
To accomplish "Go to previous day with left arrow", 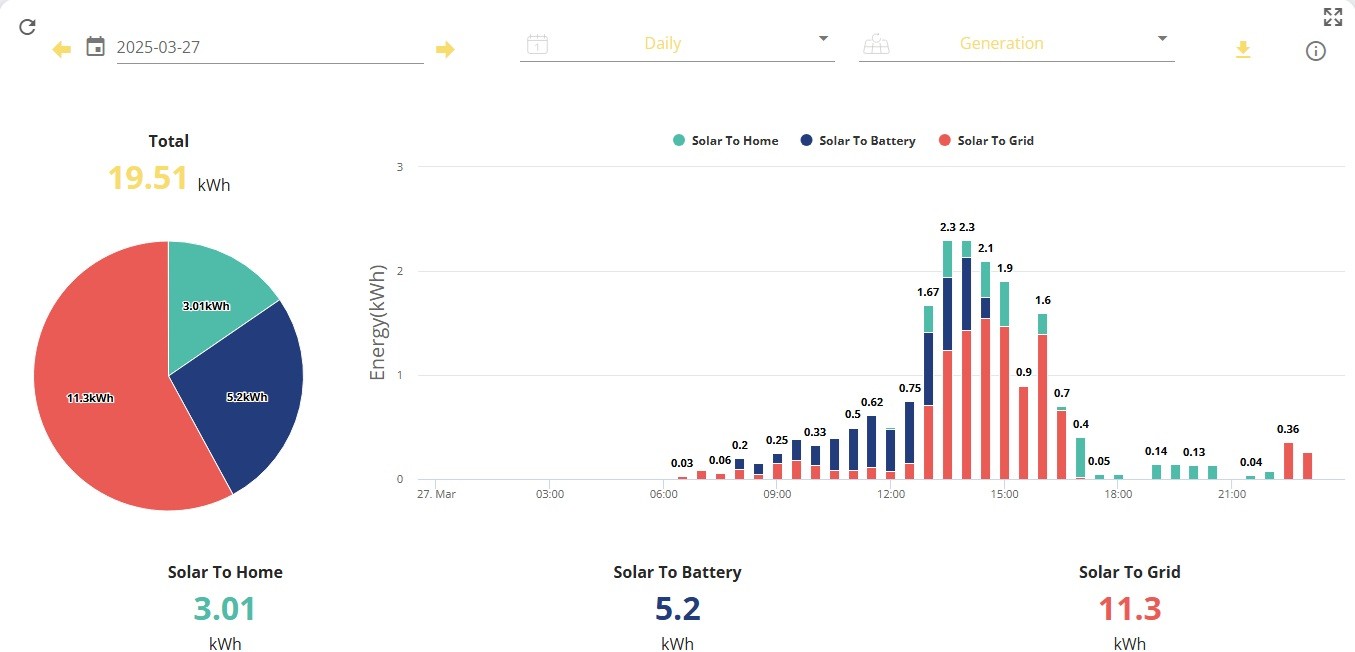I will click(x=62, y=49).
